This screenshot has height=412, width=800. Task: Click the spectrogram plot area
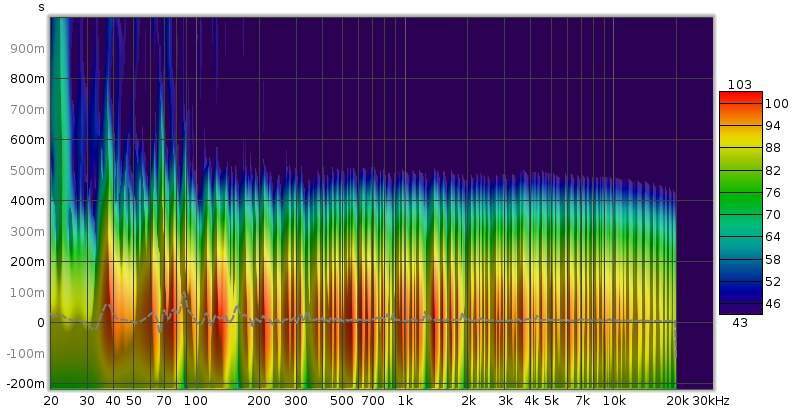[381, 203]
